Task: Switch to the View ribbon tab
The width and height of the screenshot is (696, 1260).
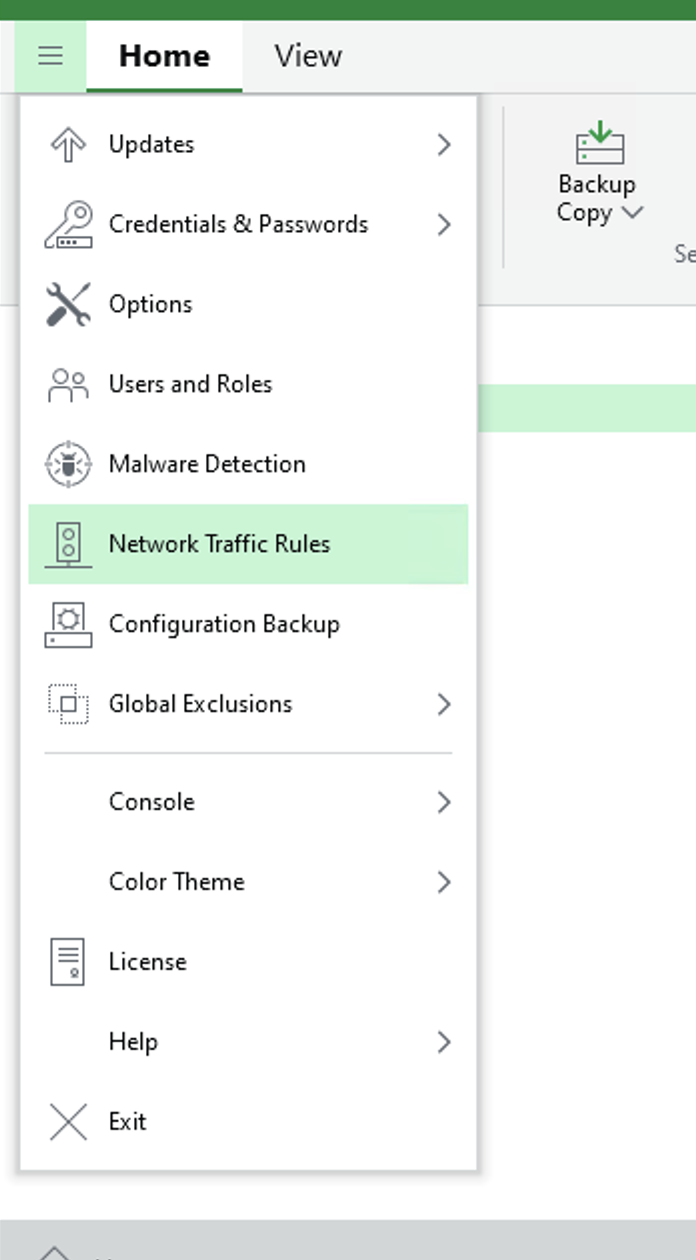Action: coord(308,56)
